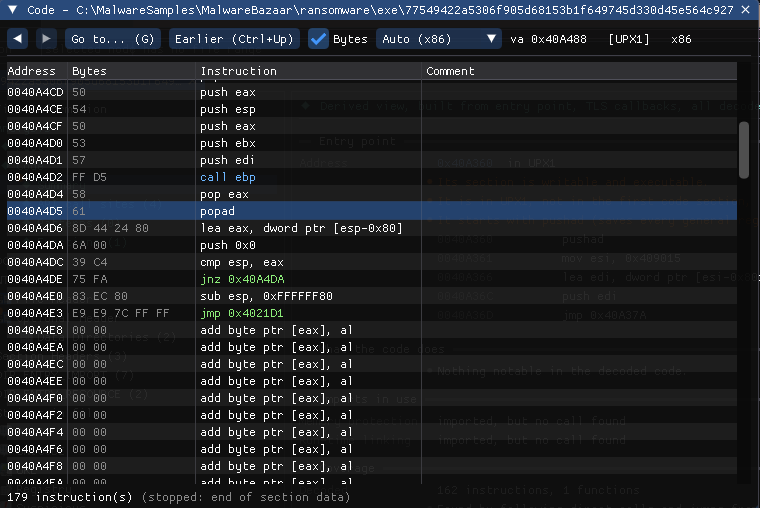This screenshot has width=760, height=508.
Task: Open the Auto (x86) architecture dropdown
Action: pyautogui.click(x=439, y=39)
